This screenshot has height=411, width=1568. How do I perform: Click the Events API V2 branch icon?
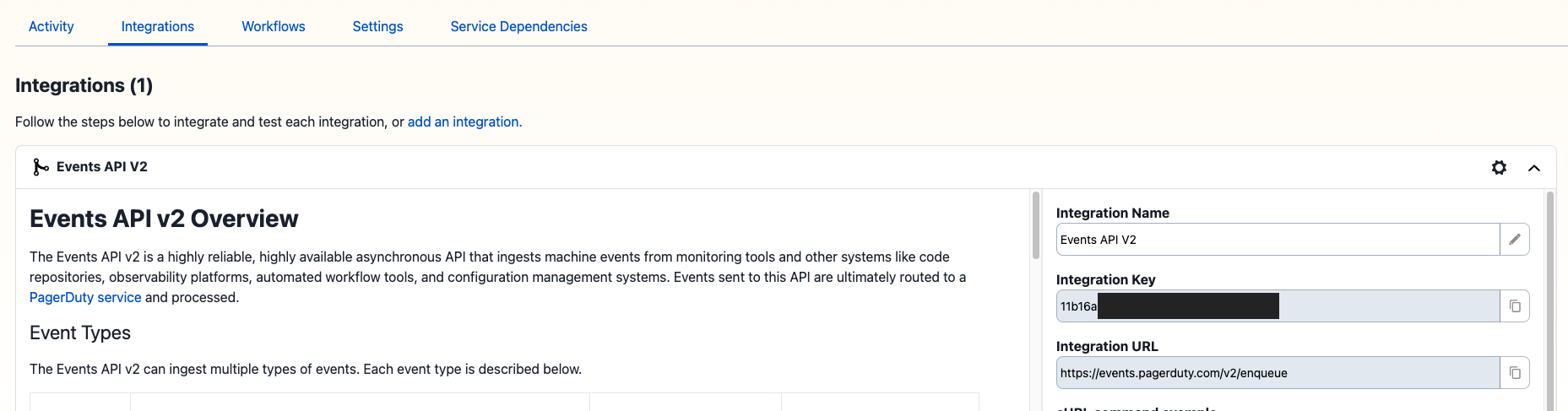coord(40,167)
